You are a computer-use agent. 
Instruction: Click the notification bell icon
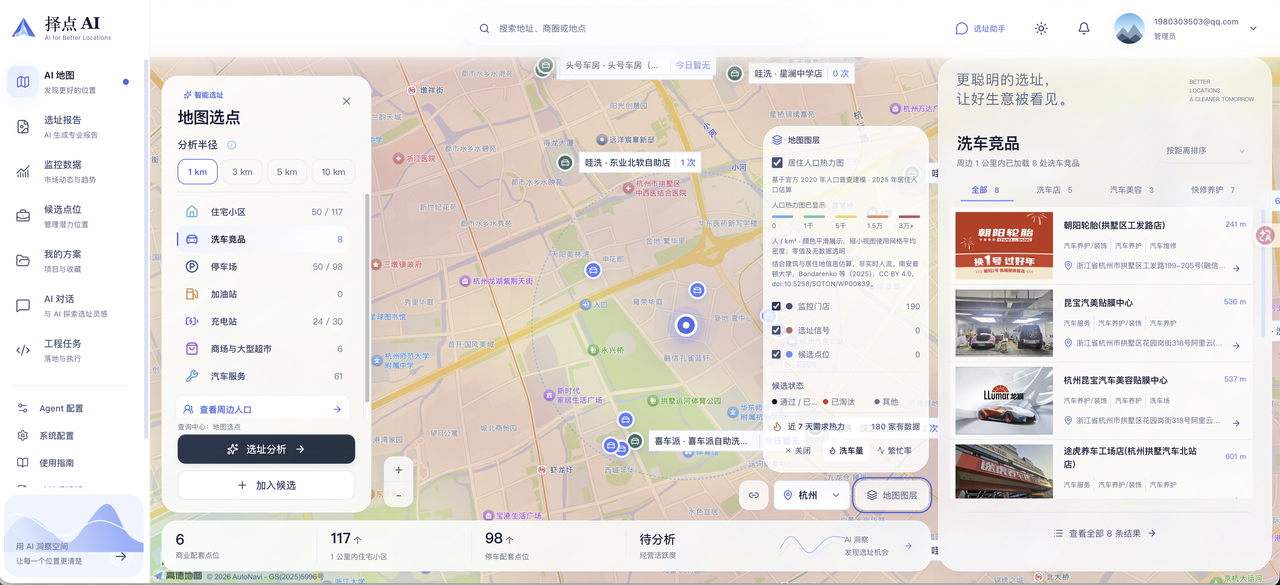click(1084, 28)
